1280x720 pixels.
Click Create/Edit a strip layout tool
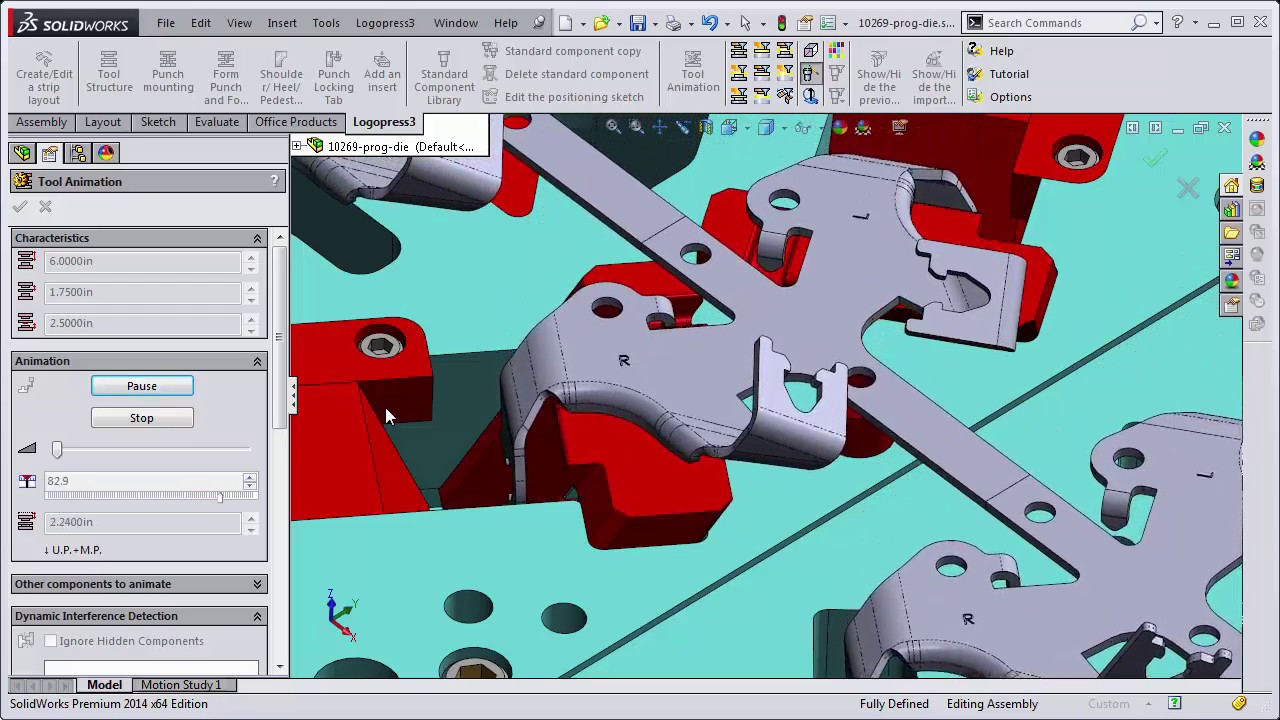pos(44,78)
